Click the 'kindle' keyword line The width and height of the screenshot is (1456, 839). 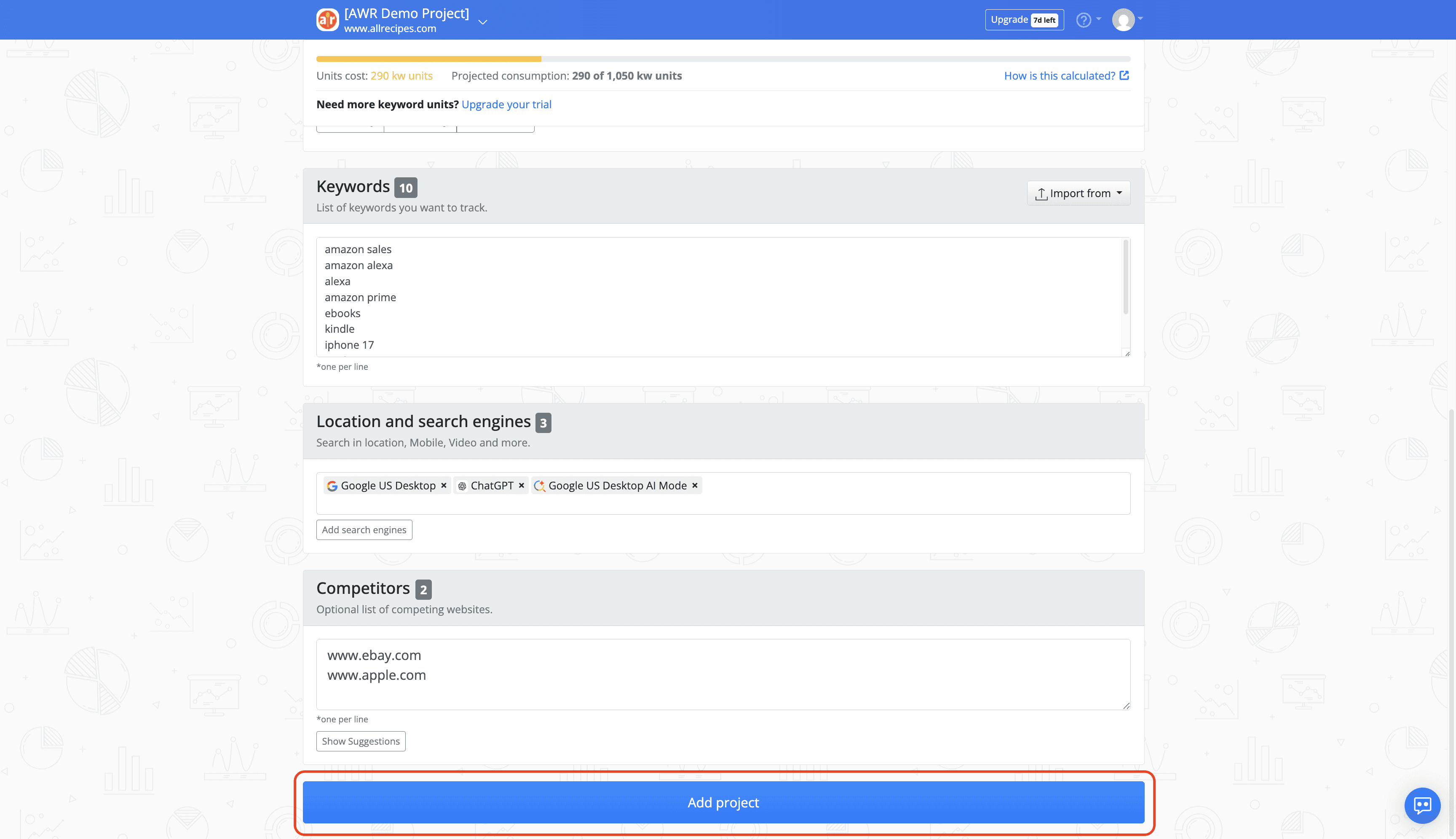pos(340,329)
